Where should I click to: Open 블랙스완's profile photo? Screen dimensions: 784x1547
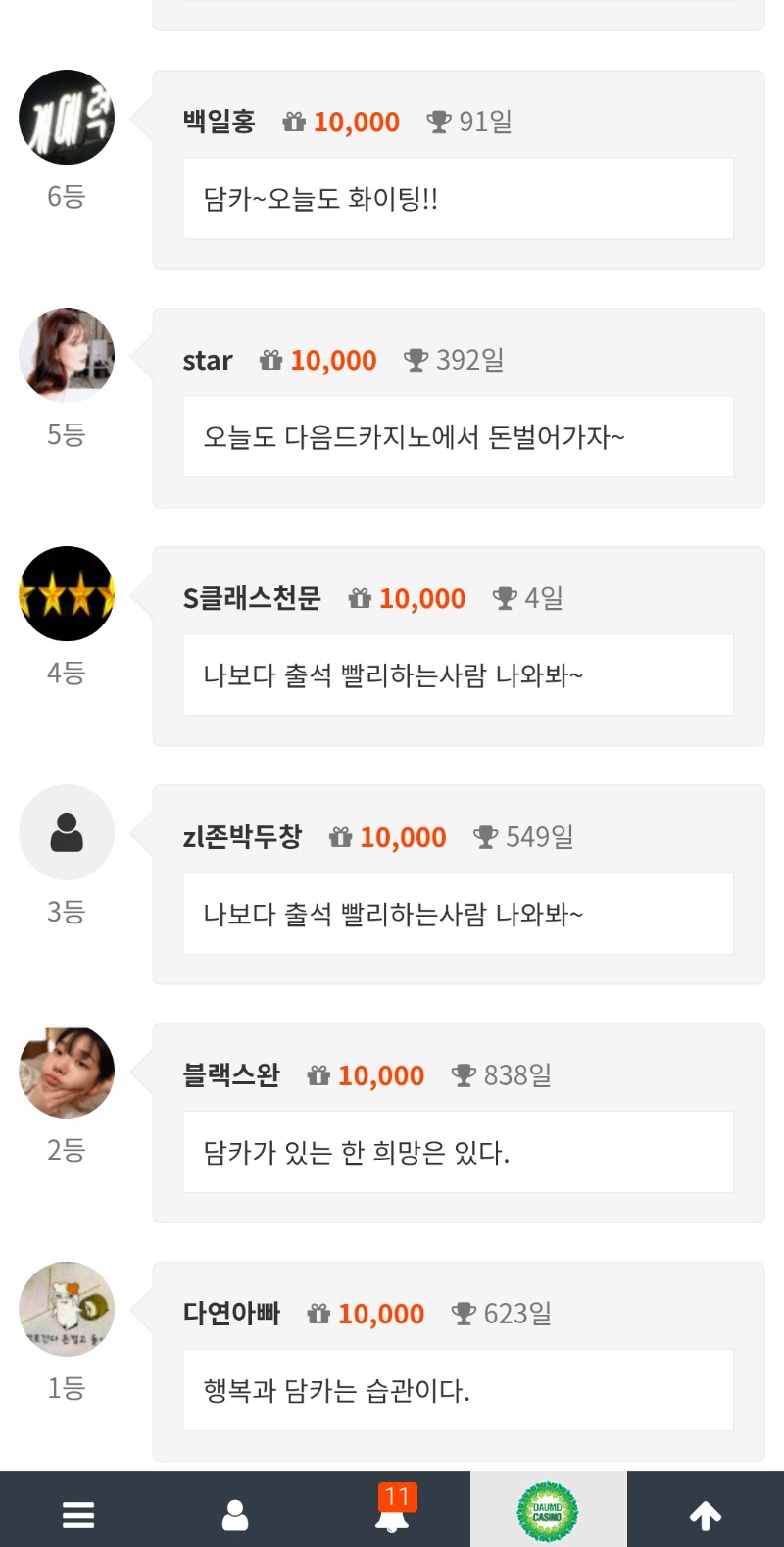click(67, 1072)
